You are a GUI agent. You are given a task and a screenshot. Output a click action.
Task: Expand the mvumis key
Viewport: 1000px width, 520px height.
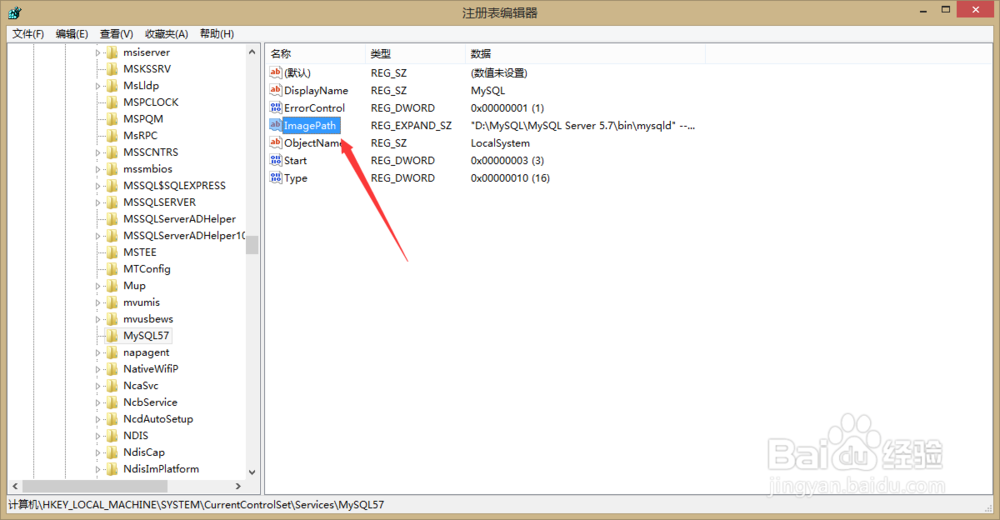(x=98, y=302)
